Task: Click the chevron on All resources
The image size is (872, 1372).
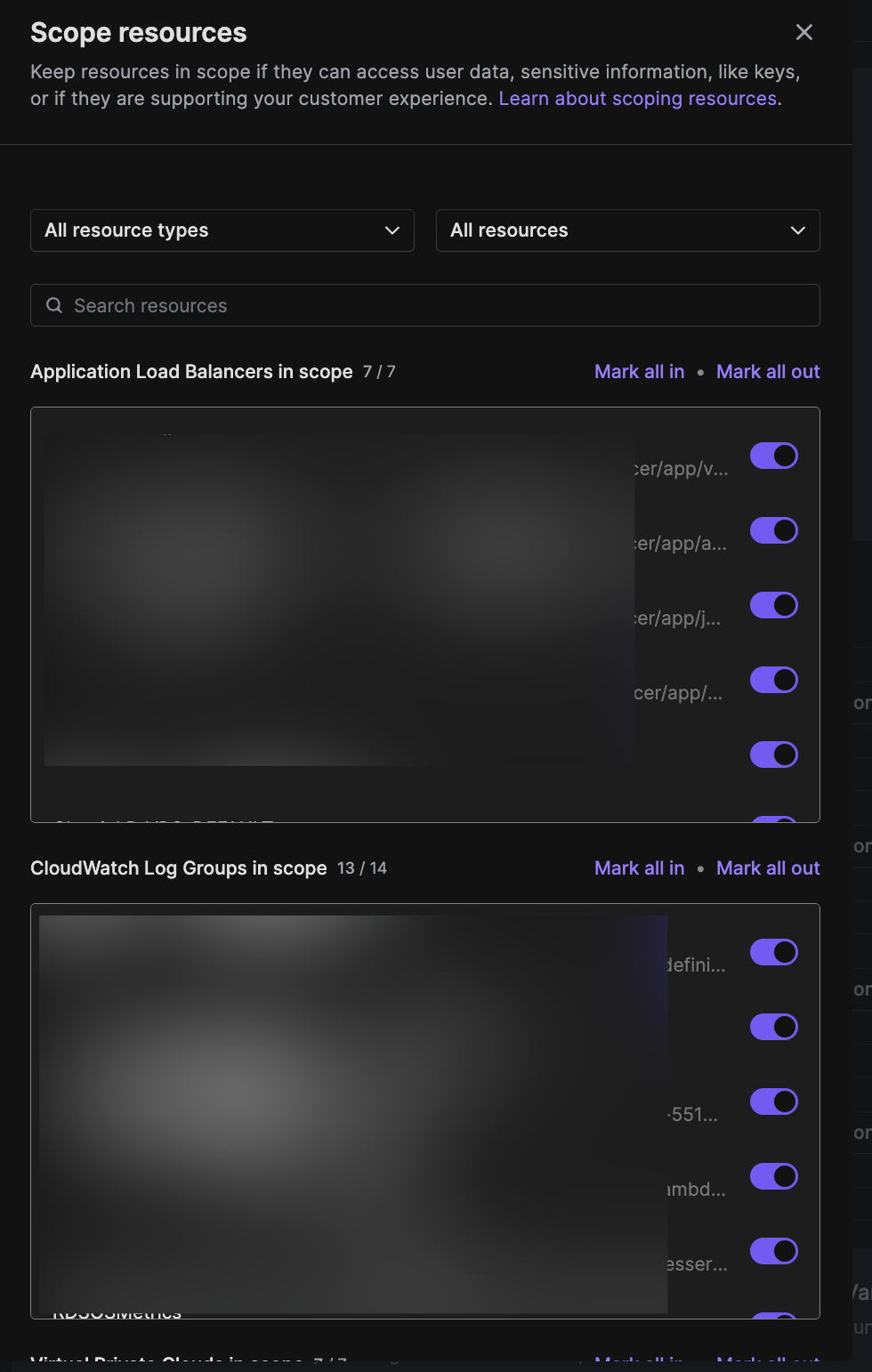Action: tap(798, 230)
